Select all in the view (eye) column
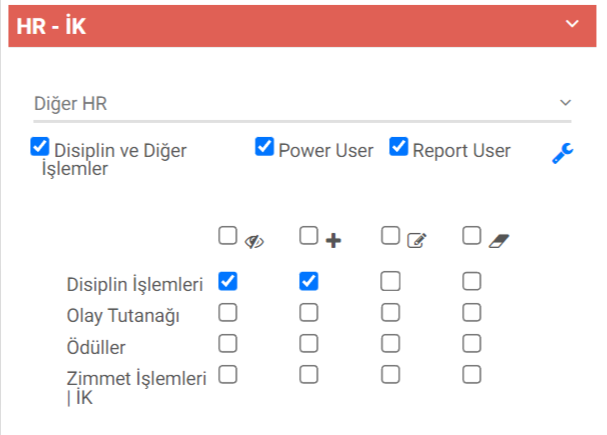 (x=228, y=236)
